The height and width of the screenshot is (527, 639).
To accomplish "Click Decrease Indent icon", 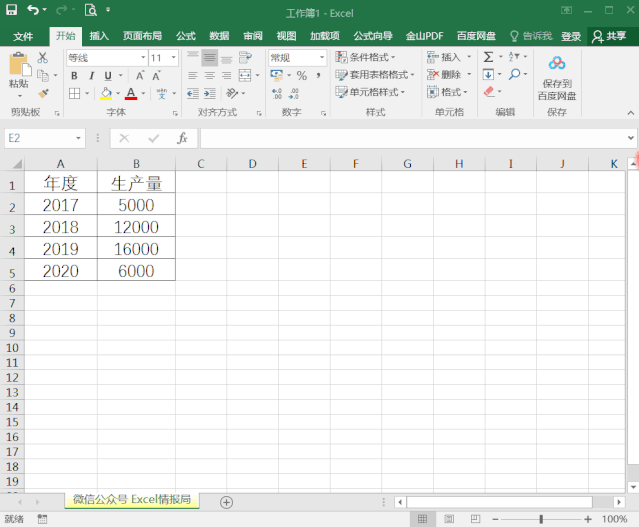I will click(193, 94).
